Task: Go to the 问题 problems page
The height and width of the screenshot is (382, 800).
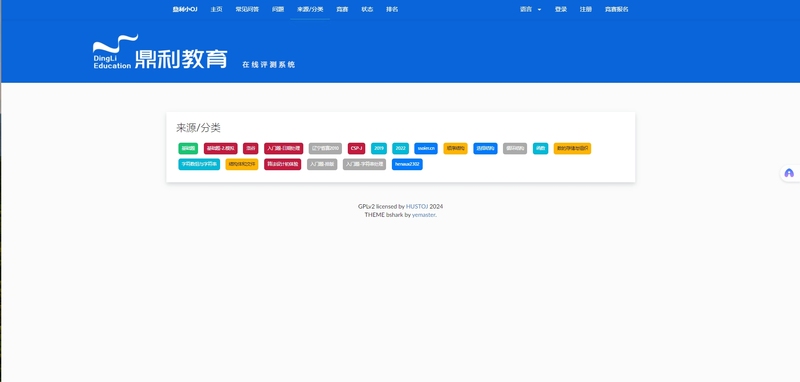Action: pyautogui.click(x=278, y=9)
